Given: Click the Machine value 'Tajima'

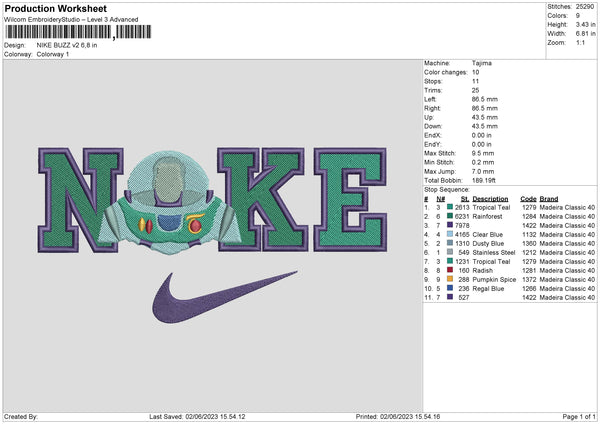Looking at the screenshot, I should 482,63.
